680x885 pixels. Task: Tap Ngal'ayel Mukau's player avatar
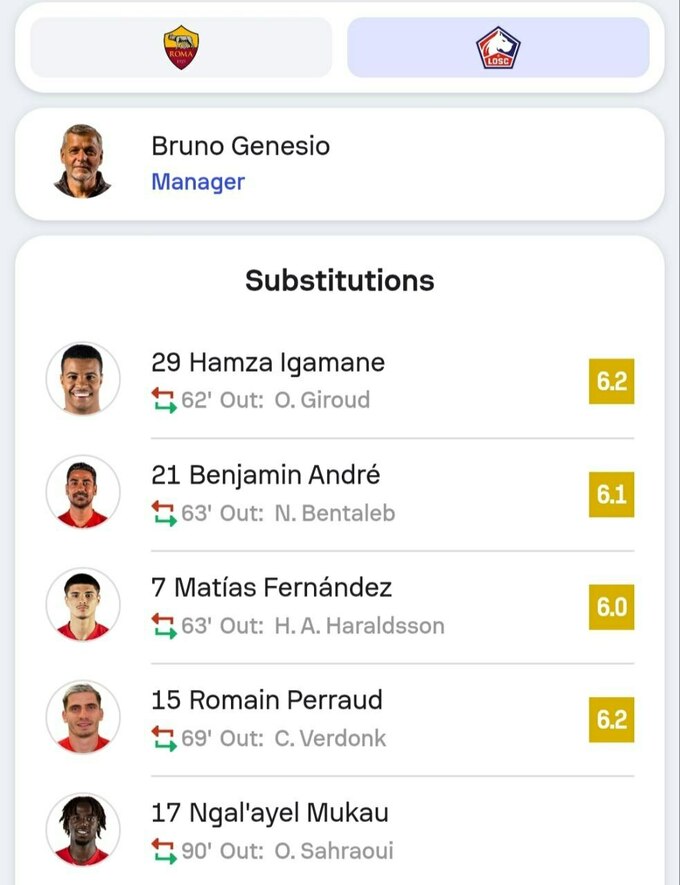[x=82, y=830]
